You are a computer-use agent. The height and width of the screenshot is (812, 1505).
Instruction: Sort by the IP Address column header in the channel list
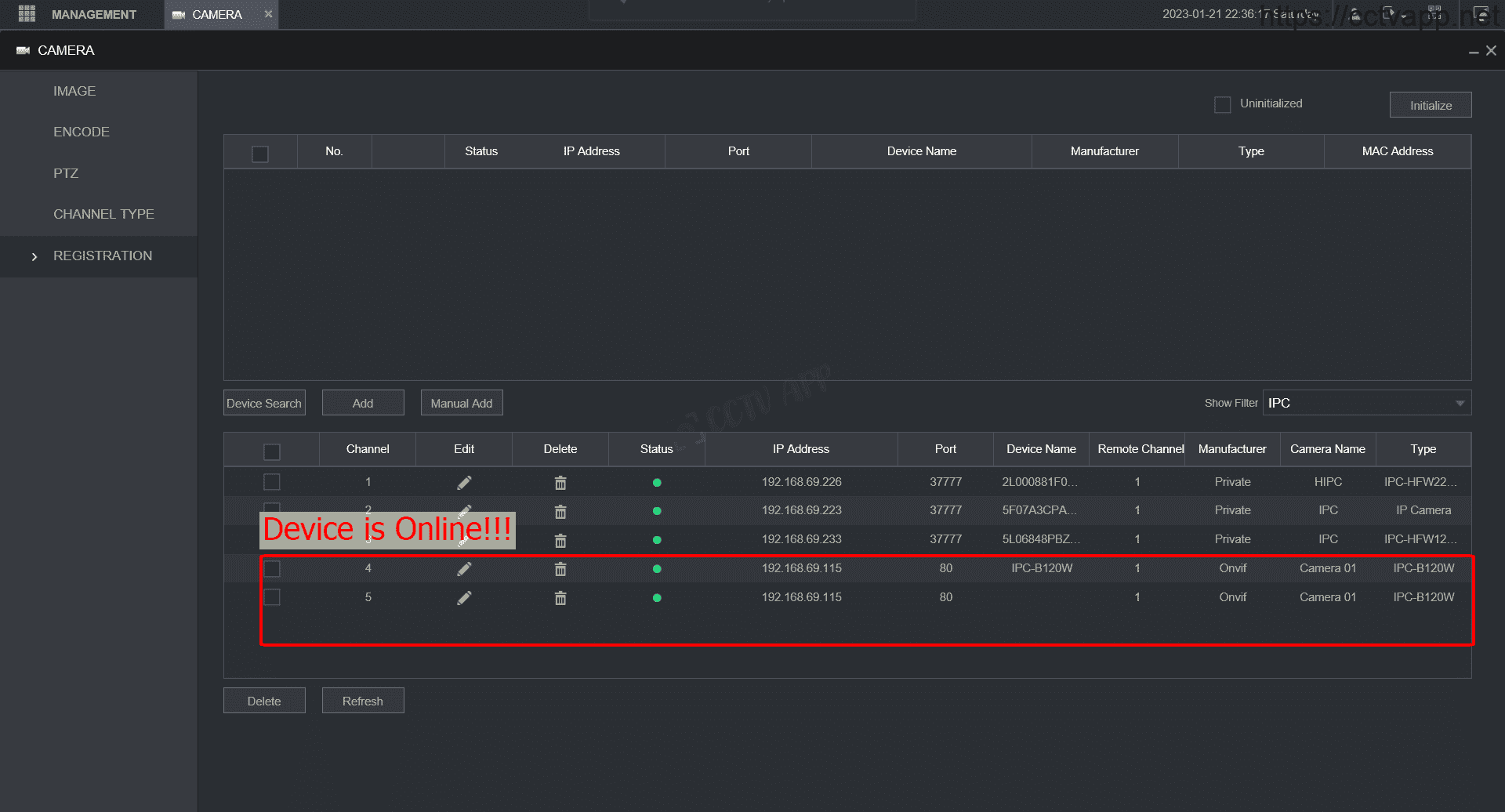(800, 449)
